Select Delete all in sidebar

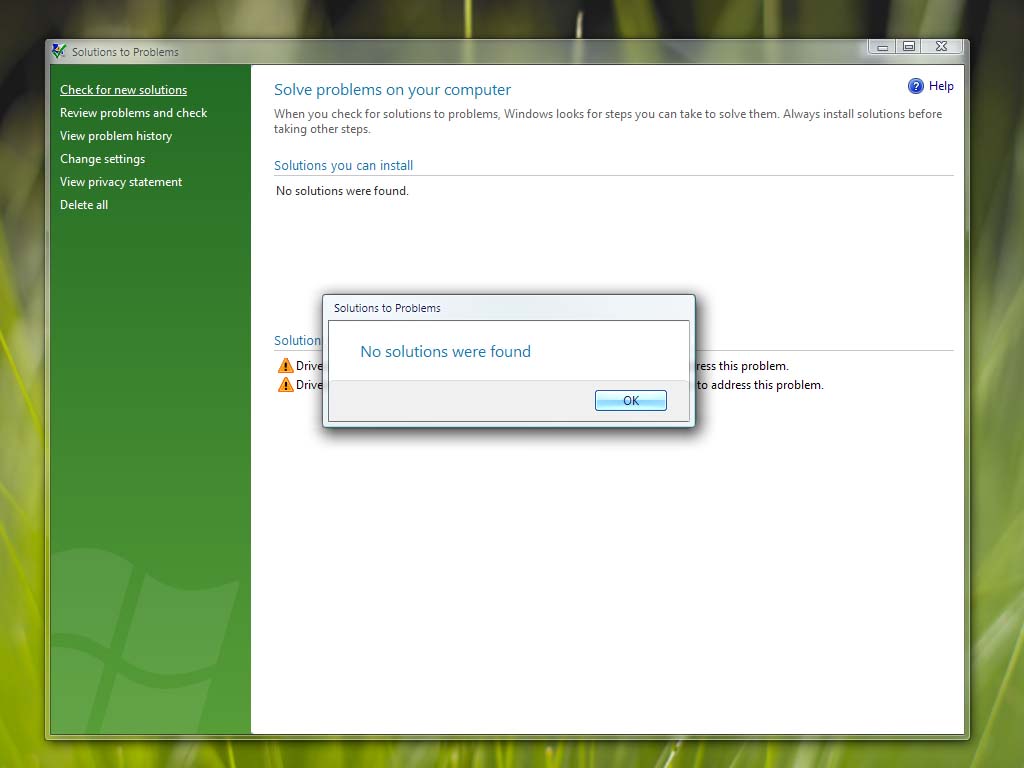click(x=84, y=204)
